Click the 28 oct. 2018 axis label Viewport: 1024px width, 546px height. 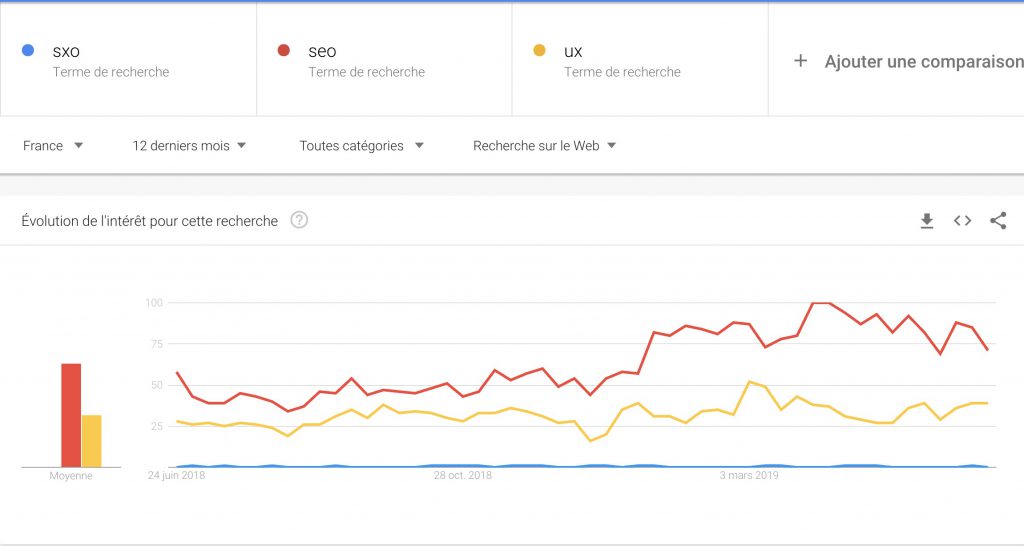click(x=462, y=475)
